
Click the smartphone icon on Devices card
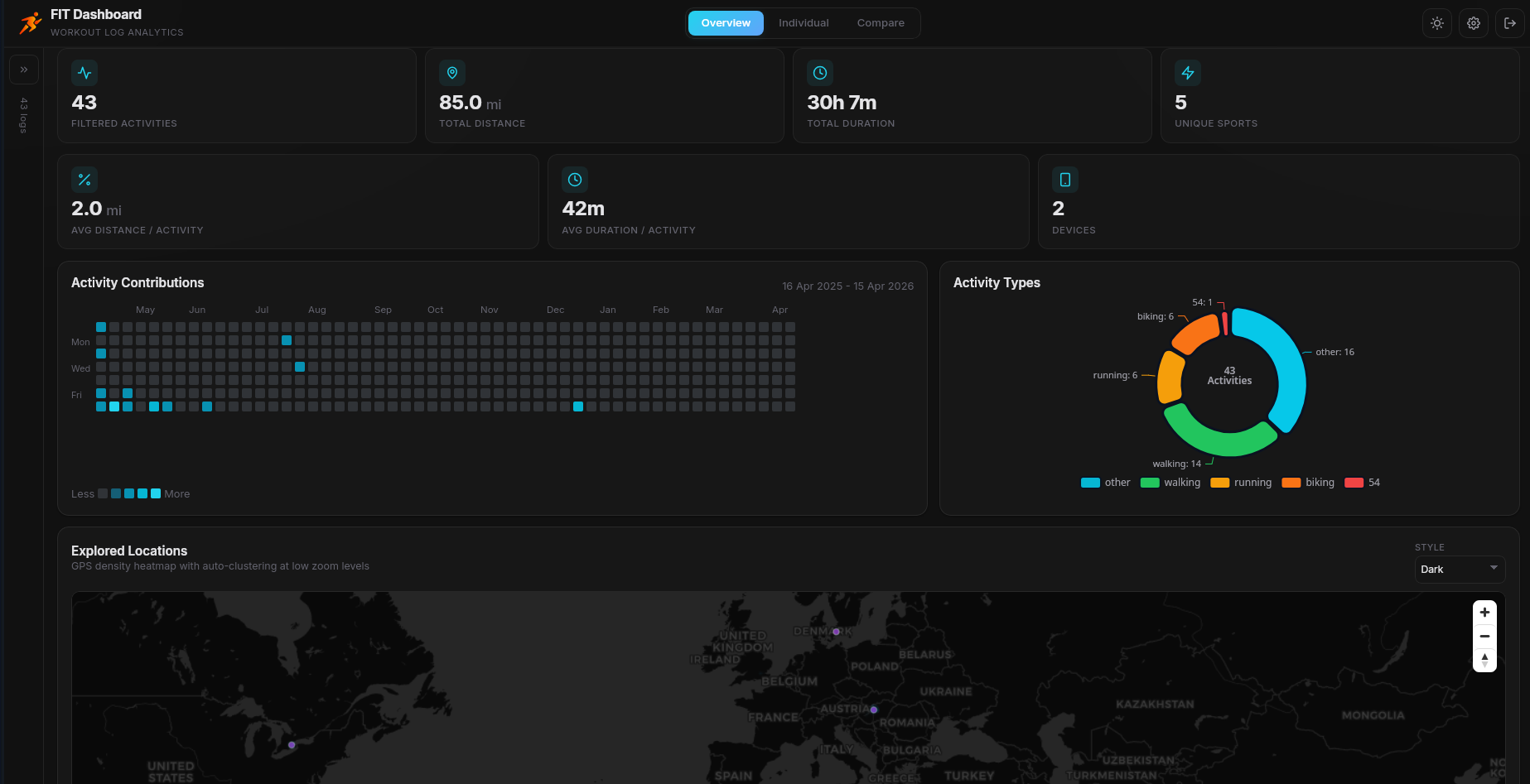pyautogui.click(x=1064, y=179)
